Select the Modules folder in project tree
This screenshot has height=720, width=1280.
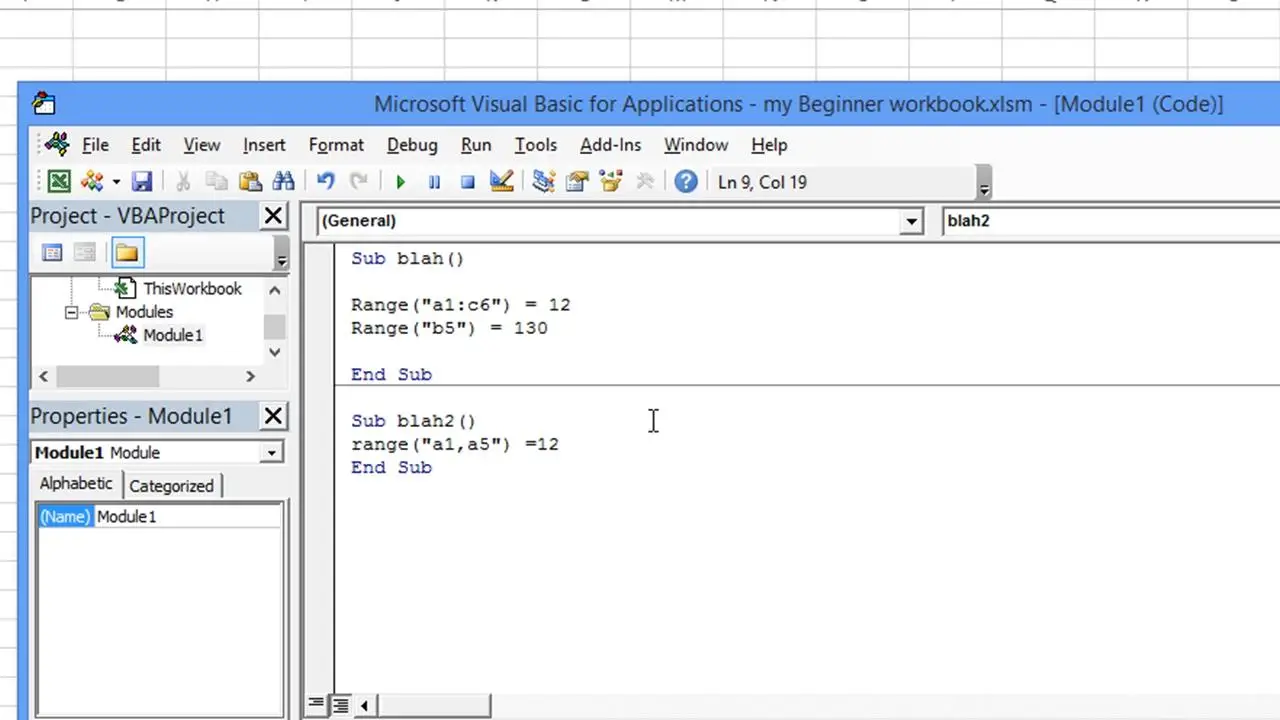point(144,312)
